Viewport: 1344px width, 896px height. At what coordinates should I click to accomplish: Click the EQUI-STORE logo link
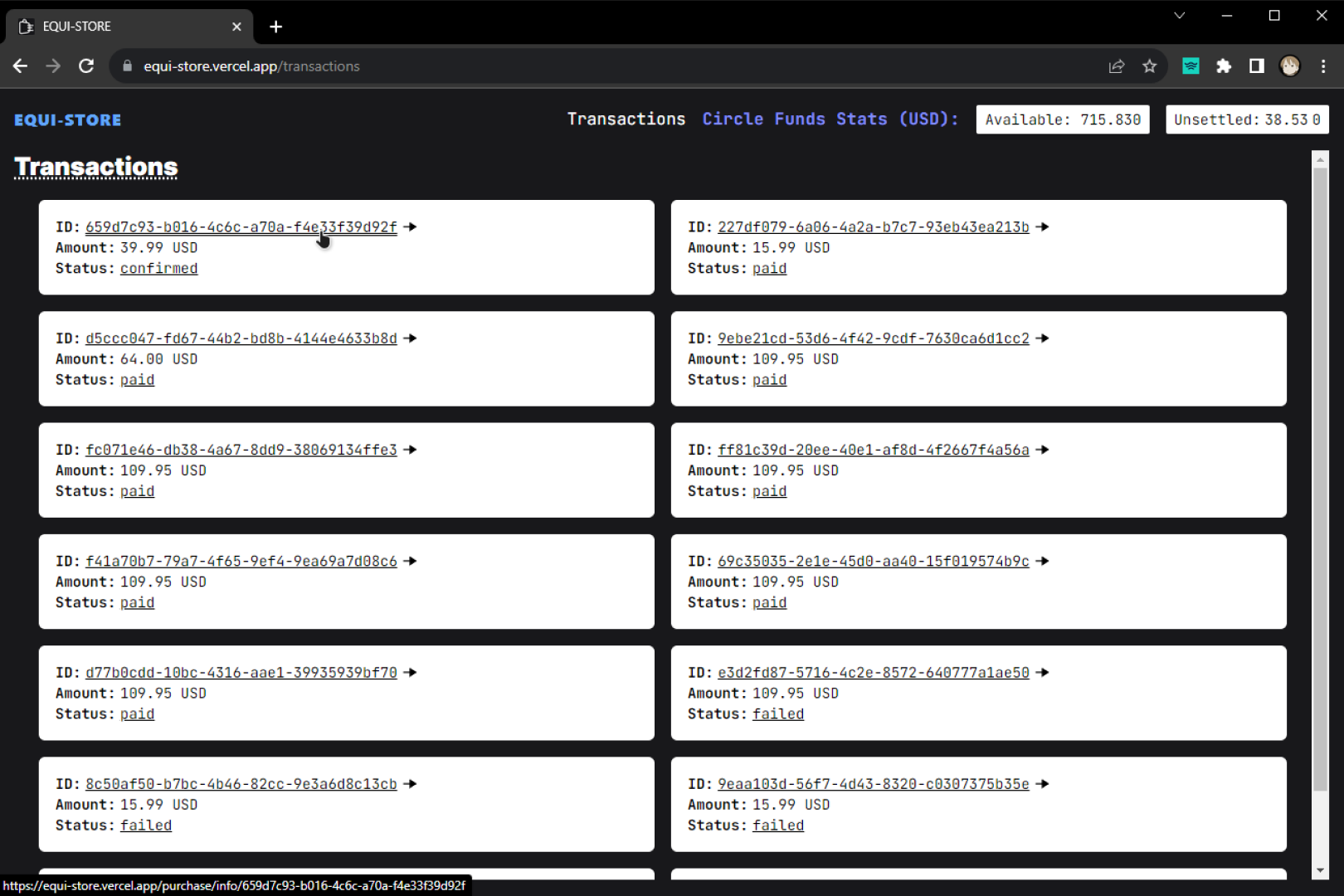click(67, 120)
